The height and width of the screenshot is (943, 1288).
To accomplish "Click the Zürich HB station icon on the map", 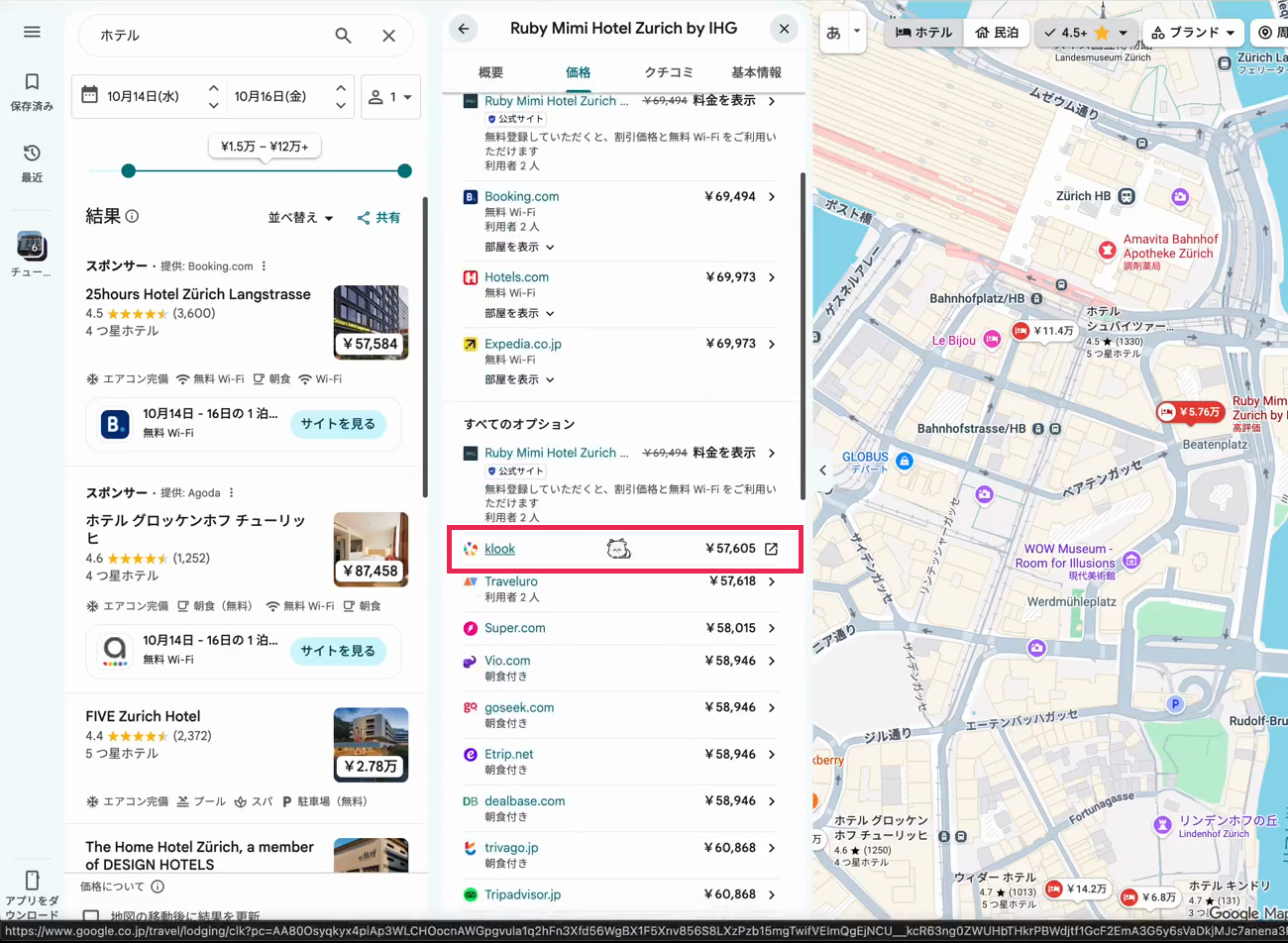I will point(1126,196).
